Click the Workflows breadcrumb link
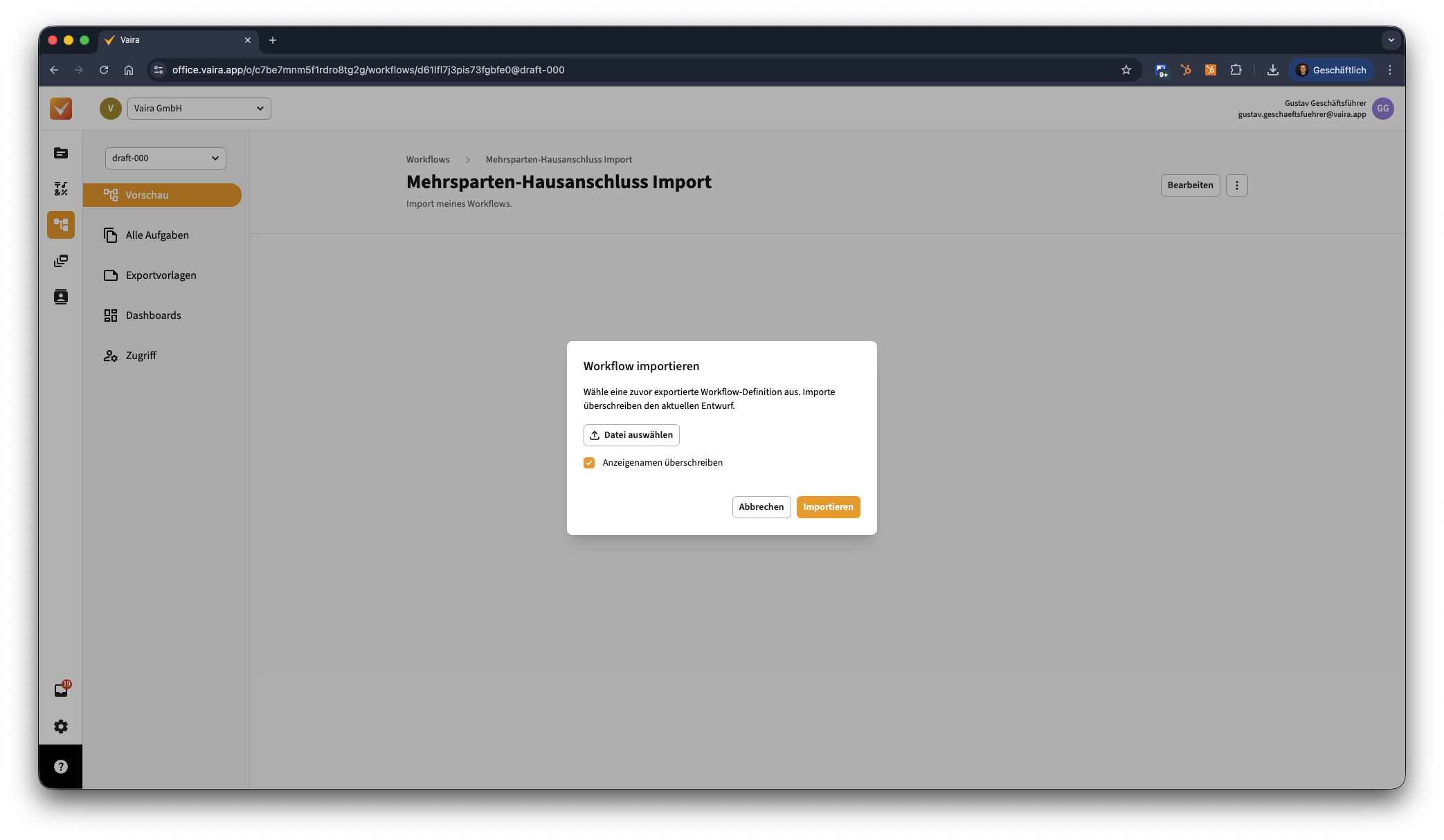This screenshot has height=840, width=1444. [428, 160]
